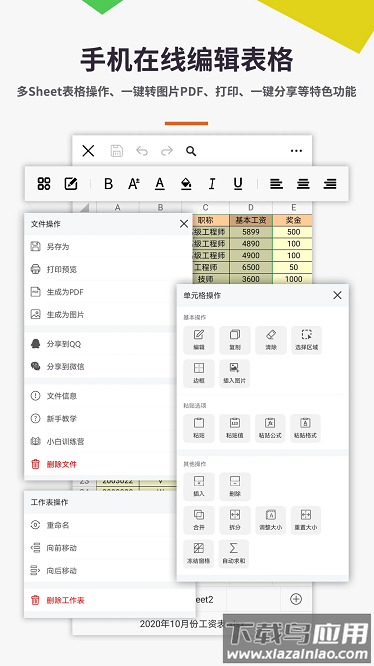Click cell with value 5899
374x666 pixels.
251,232
